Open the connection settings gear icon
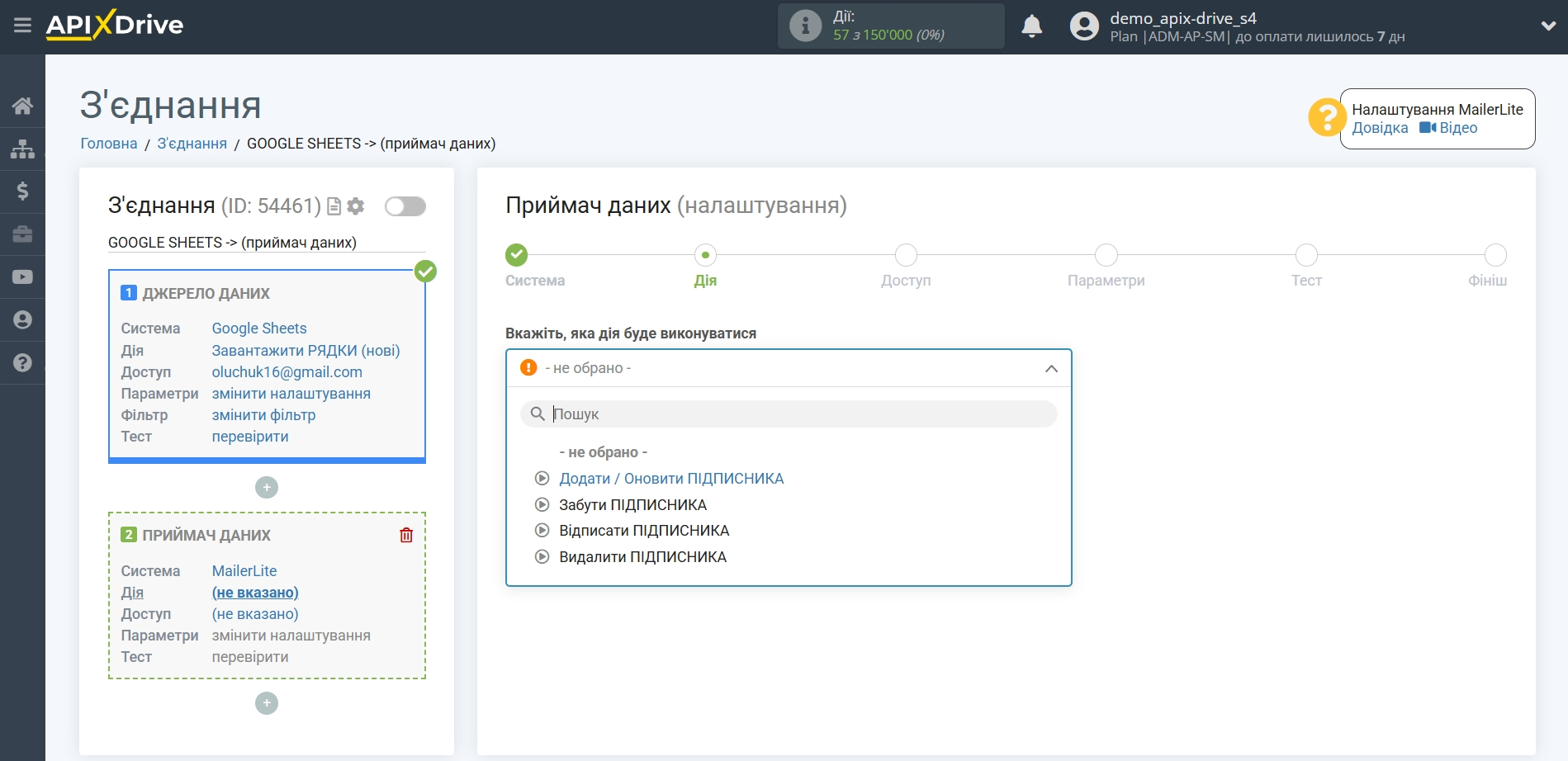This screenshot has width=1568, height=761. pyautogui.click(x=356, y=206)
